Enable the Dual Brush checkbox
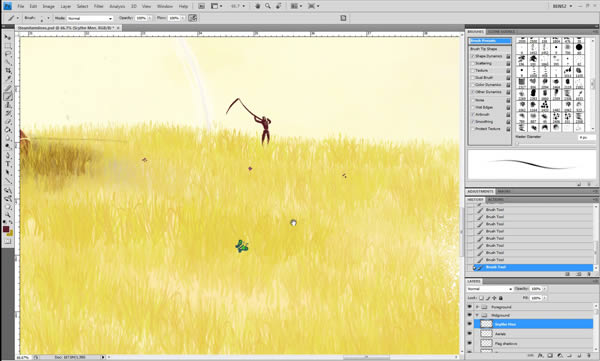Screen dimensions: 600x361 click(x=473, y=77)
